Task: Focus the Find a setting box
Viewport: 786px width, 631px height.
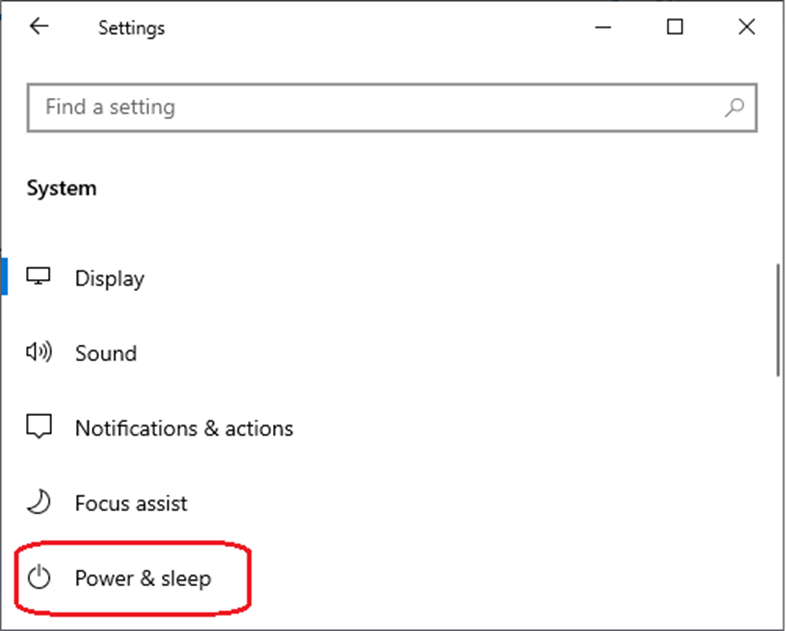Action: tap(392, 108)
